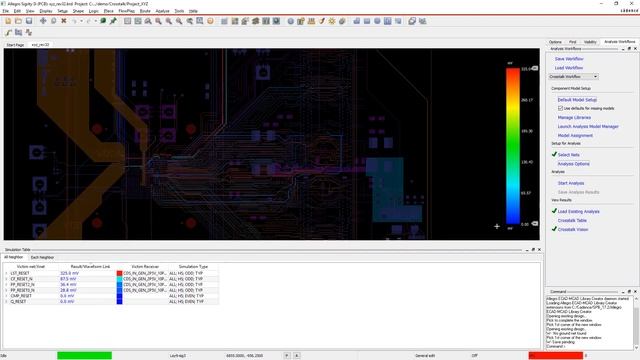This screenshot has height=360, width=640.
Task: Switch to the Find panel tab
Action: (x=573, y=42)
